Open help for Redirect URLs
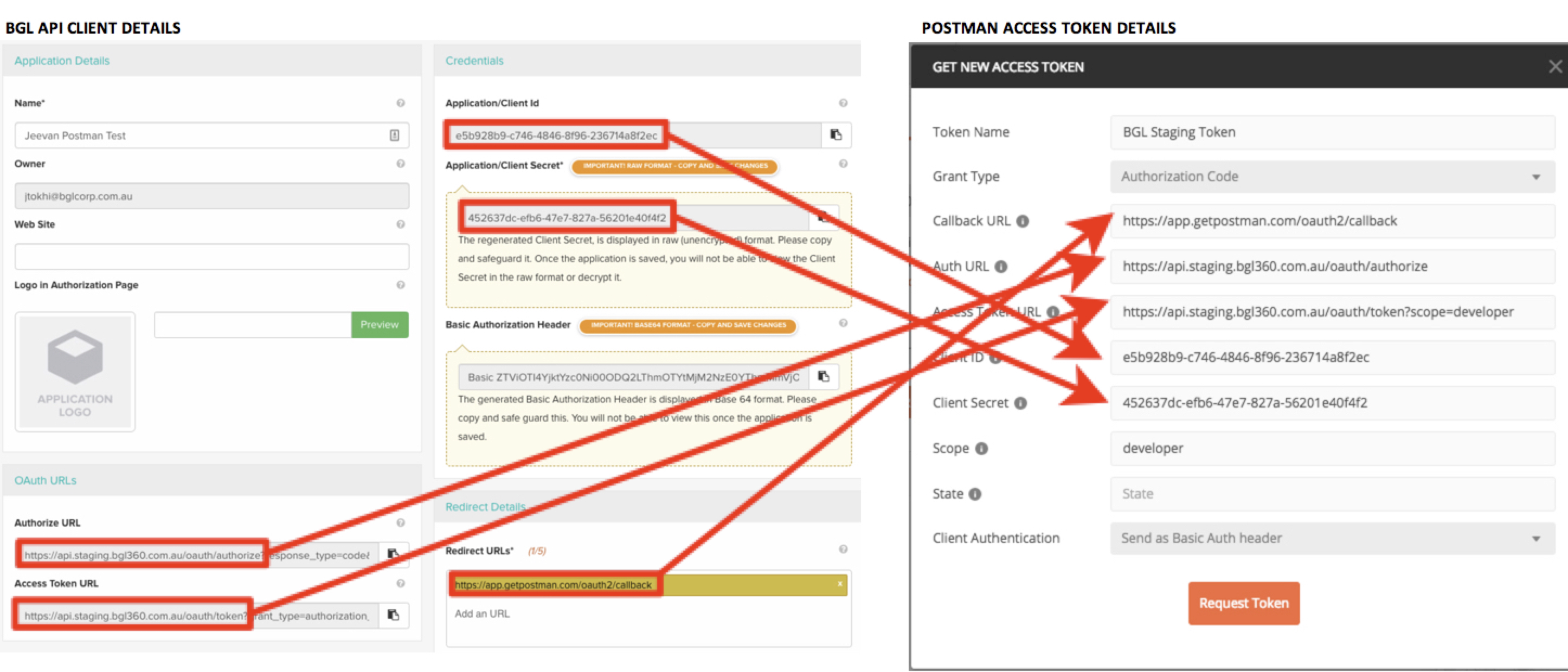 [x=843, y=549]
